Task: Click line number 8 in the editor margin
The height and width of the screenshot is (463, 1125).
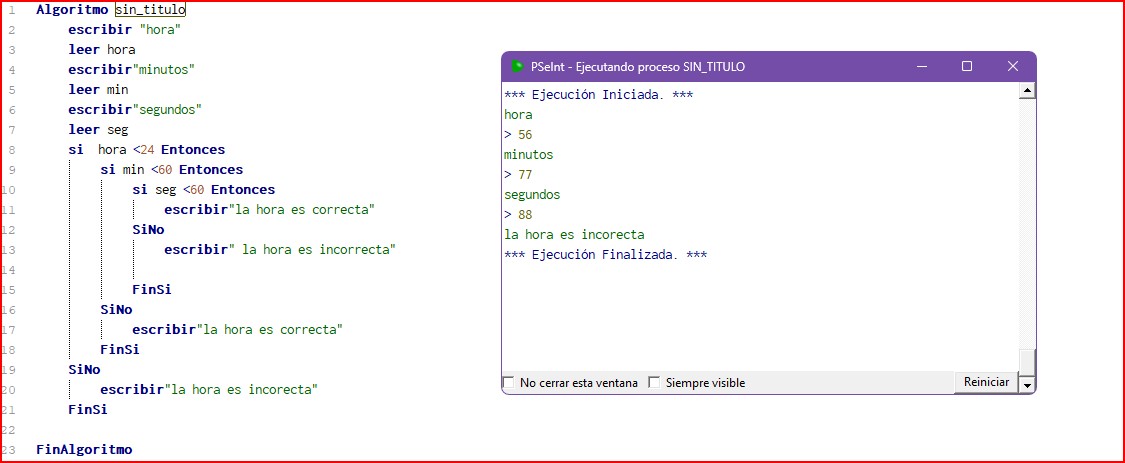Action: [10, 150]
